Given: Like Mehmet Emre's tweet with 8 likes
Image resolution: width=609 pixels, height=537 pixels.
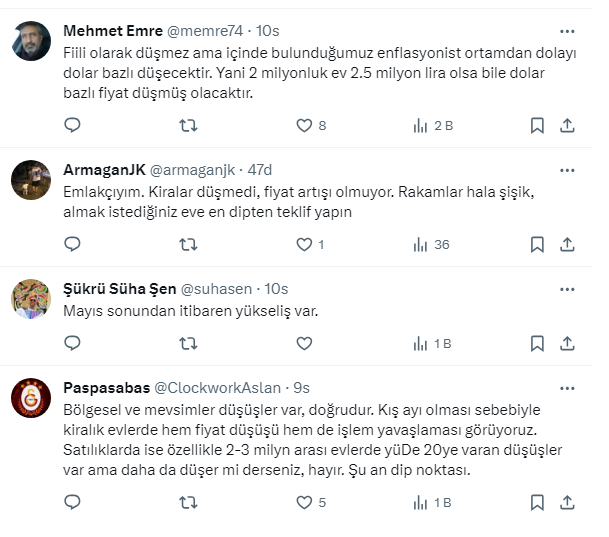Looking at the screenshot, I should pos(305,125).
